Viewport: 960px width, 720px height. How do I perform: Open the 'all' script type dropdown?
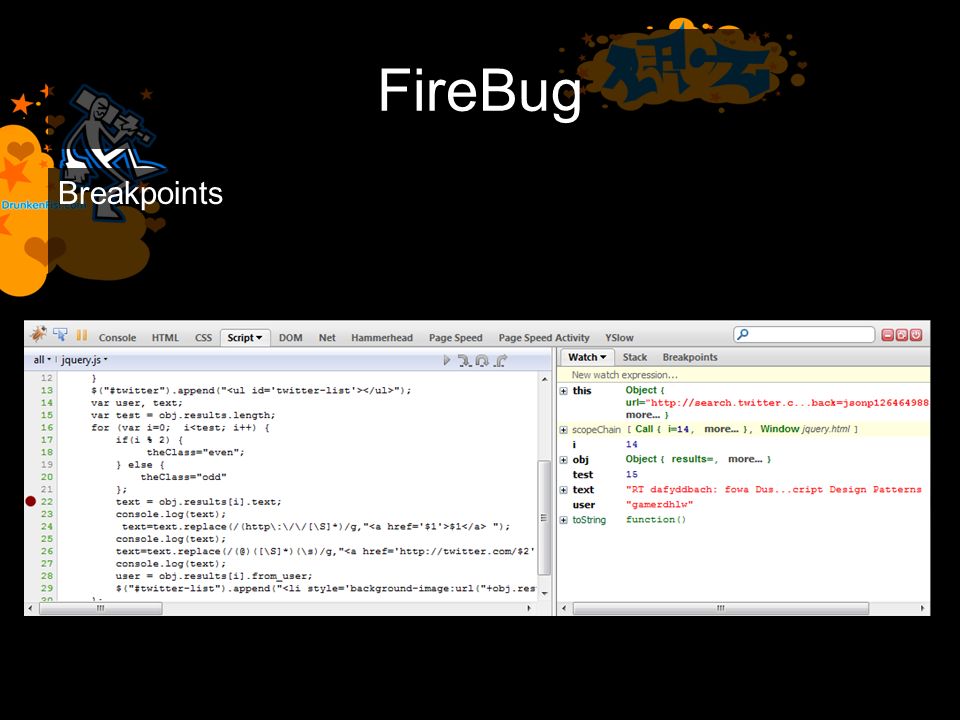tap(42, 360)
